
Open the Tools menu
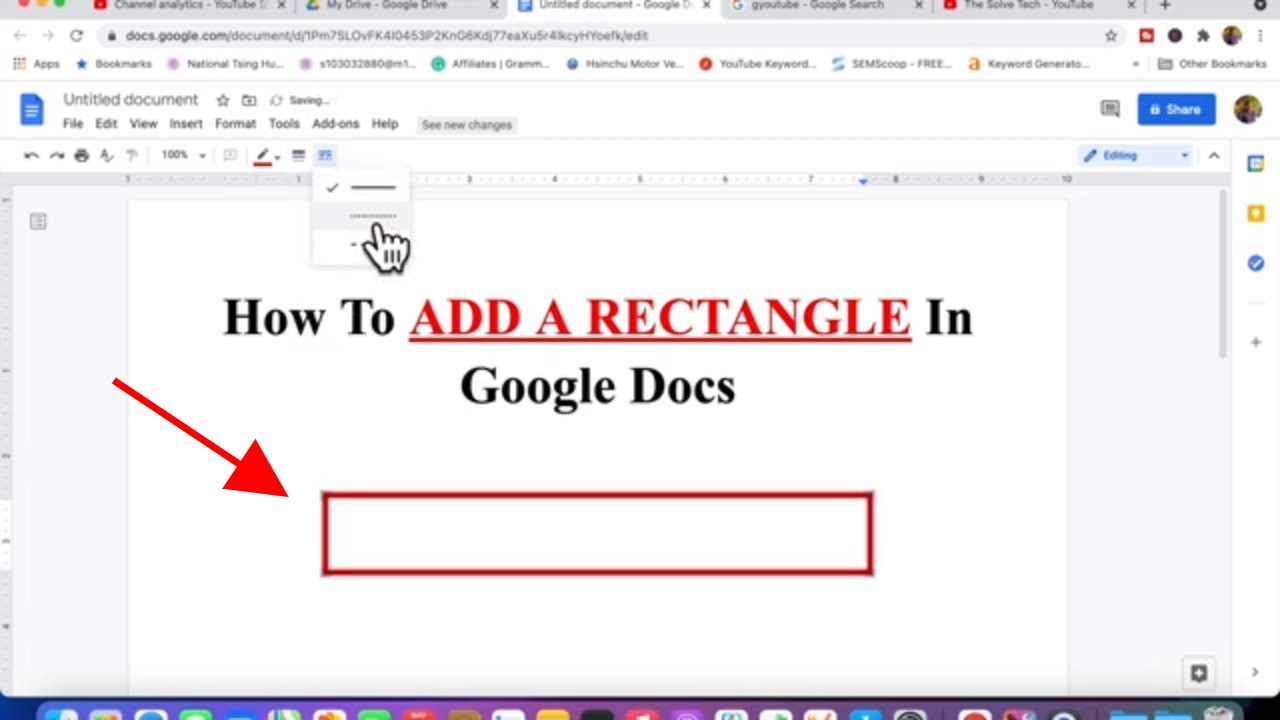[x=284, y=124]
